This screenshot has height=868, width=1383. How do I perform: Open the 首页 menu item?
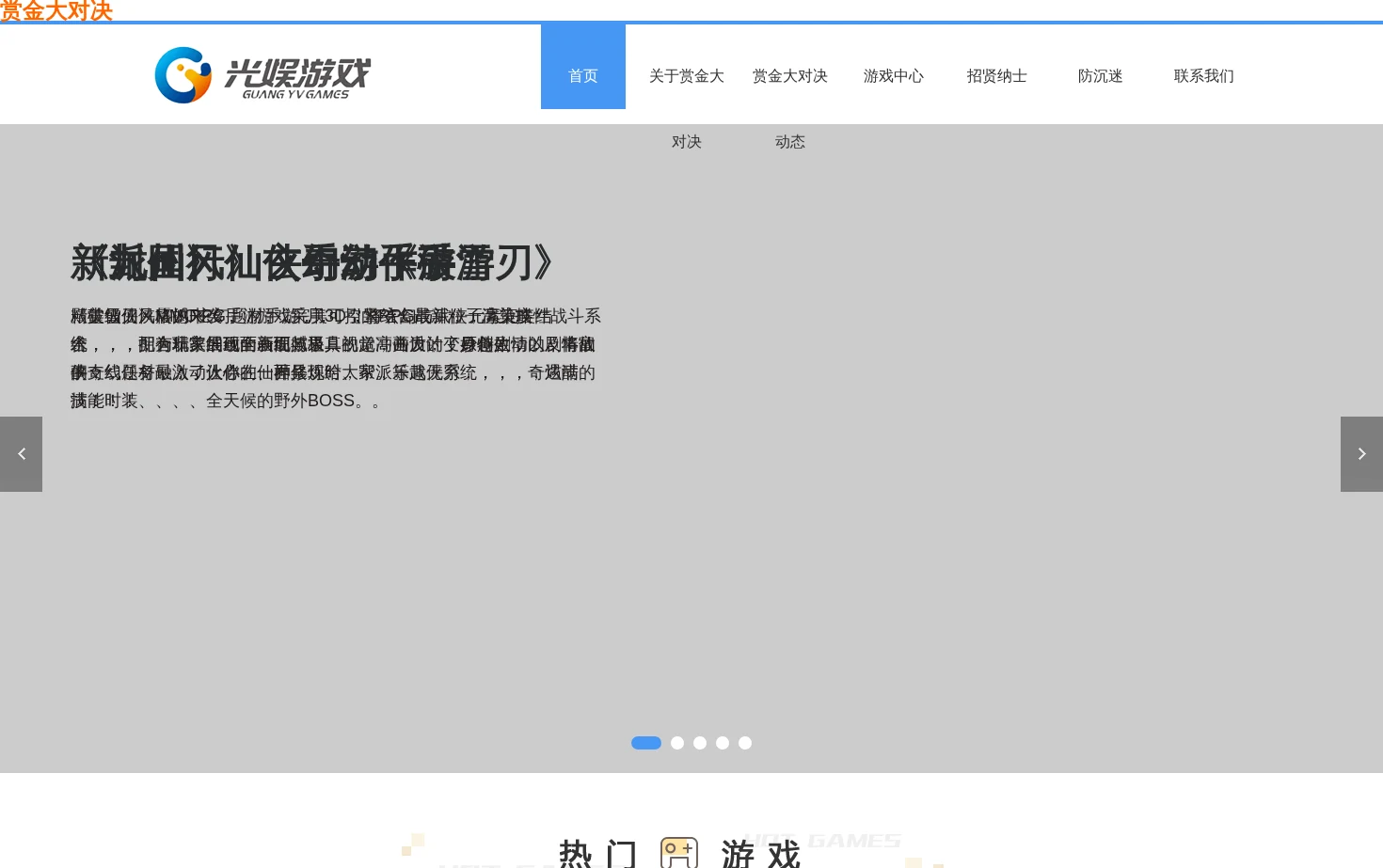pos(583,67)
